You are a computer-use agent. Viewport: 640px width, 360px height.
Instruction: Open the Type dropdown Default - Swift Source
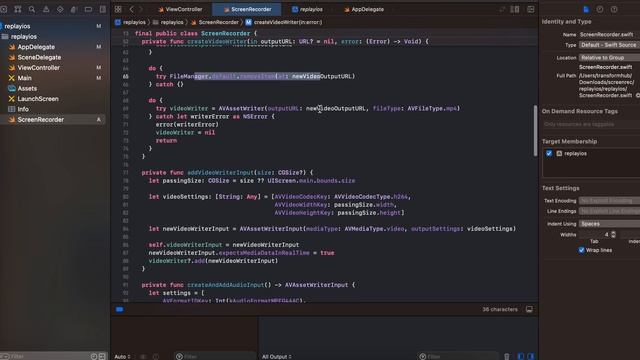[x=609, y=45]
